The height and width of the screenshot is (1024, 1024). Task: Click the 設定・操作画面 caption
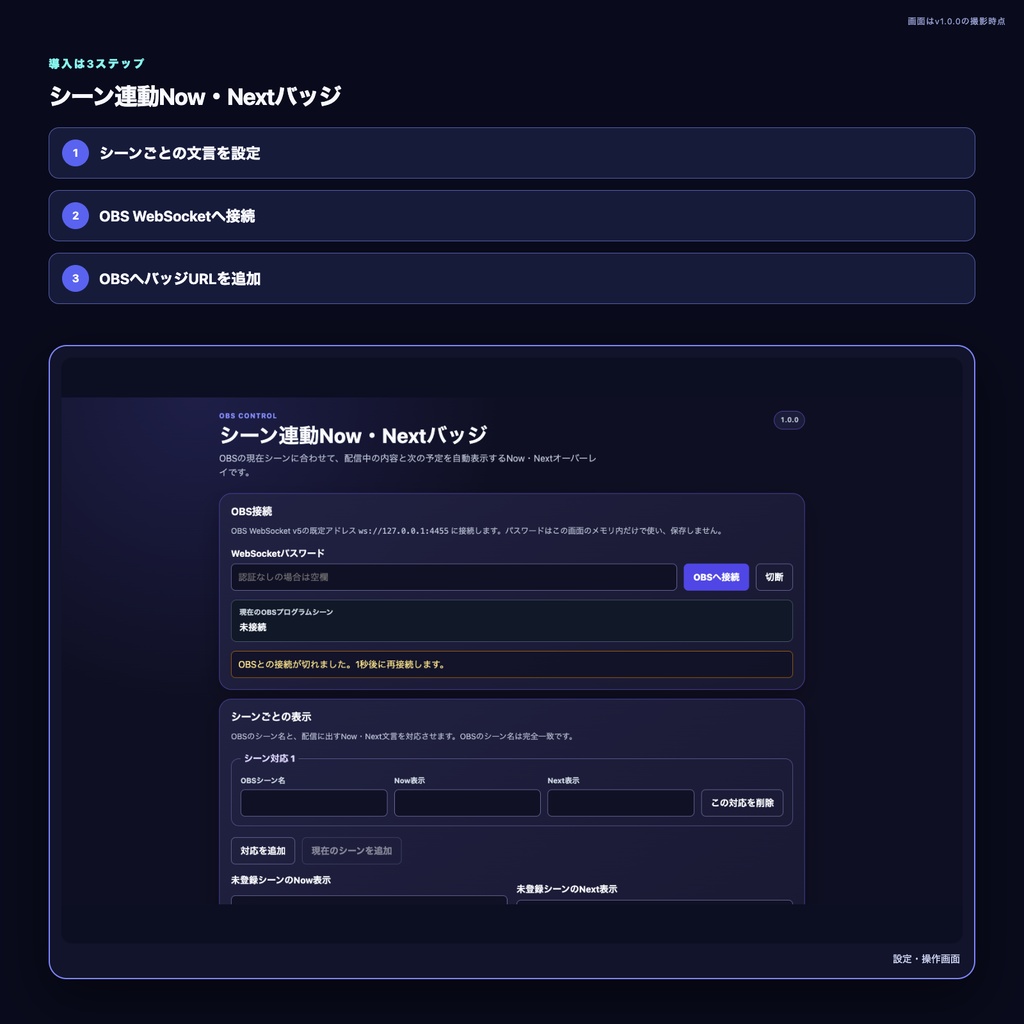(x=926, y=959)
